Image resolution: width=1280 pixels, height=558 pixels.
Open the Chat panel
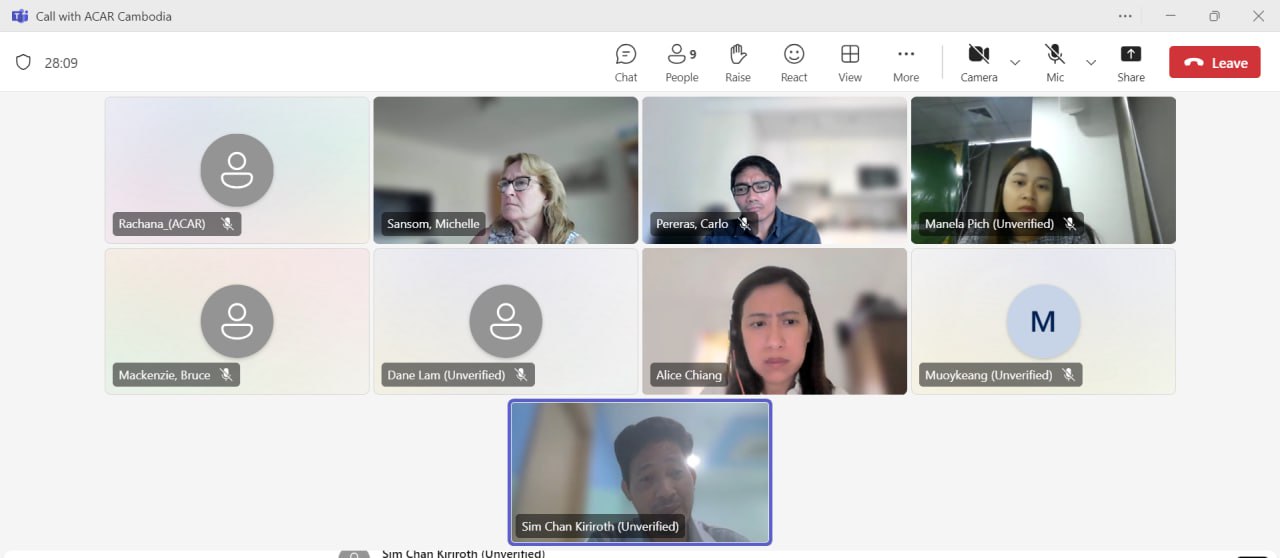(626, 63)
